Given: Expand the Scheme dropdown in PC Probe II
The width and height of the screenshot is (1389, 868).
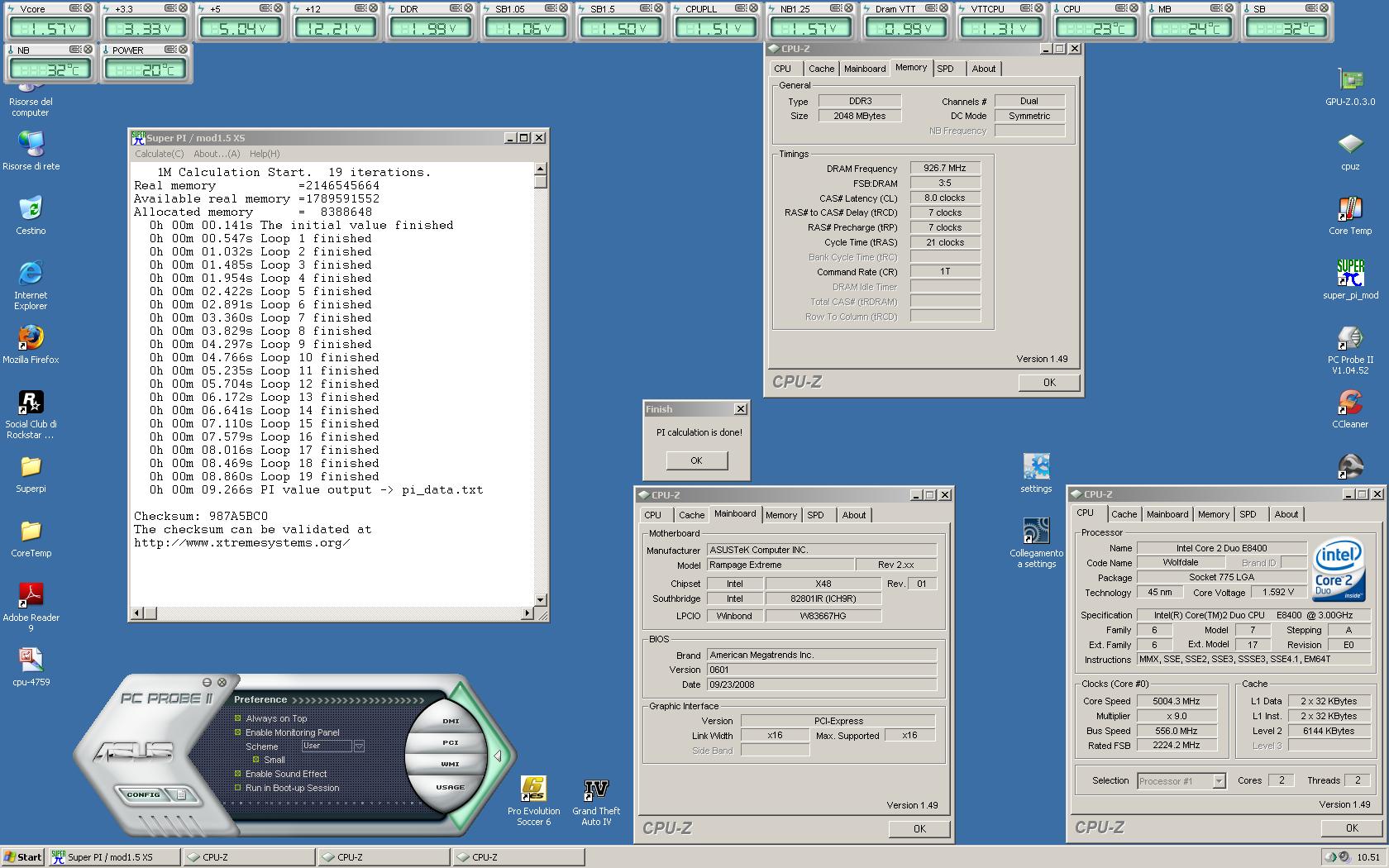Looking at the screenshot, I should pos(359,746).
